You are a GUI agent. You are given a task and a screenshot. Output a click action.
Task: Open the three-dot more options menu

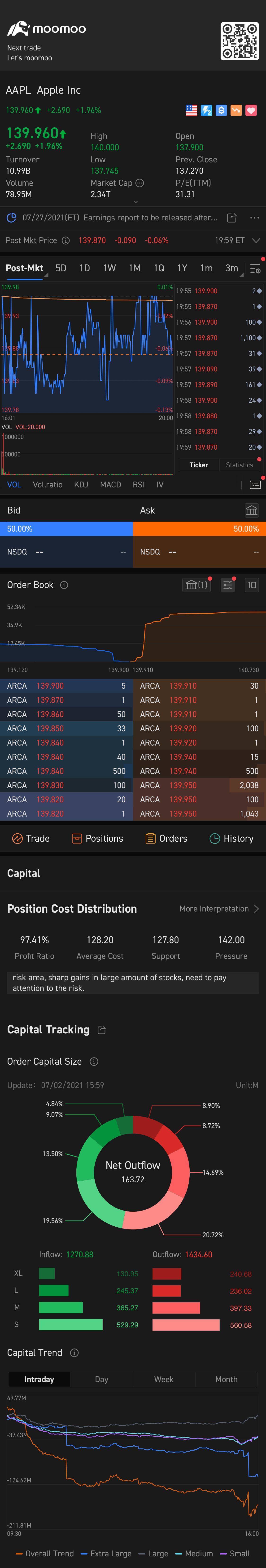(x=254, y=218)
